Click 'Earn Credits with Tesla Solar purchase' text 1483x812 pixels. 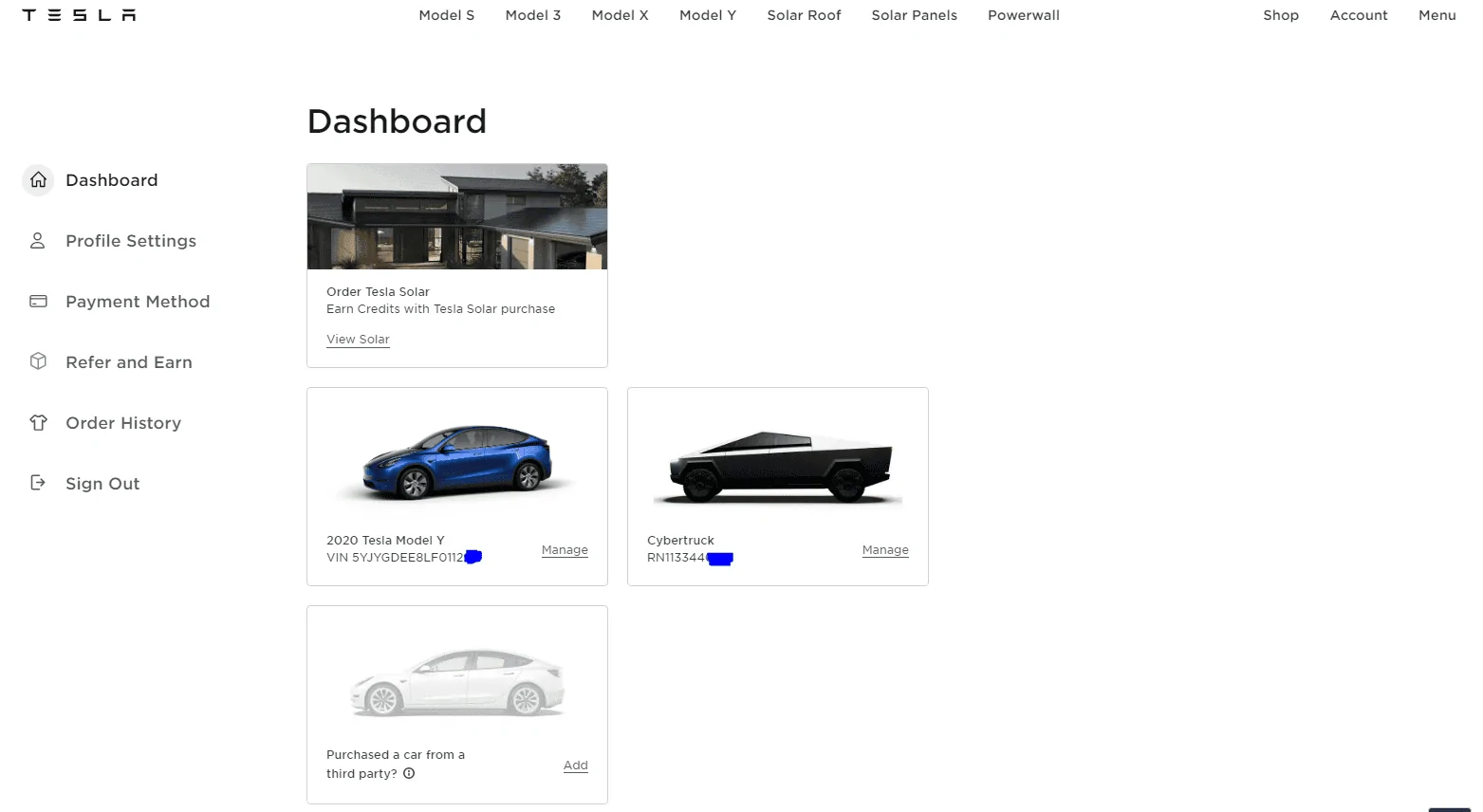(440, 309)
